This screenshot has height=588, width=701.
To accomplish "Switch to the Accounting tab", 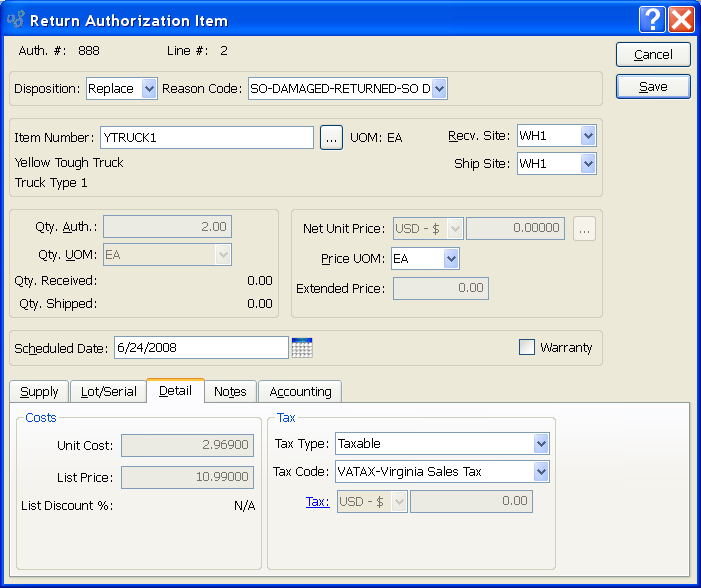I will pos(300,392).
